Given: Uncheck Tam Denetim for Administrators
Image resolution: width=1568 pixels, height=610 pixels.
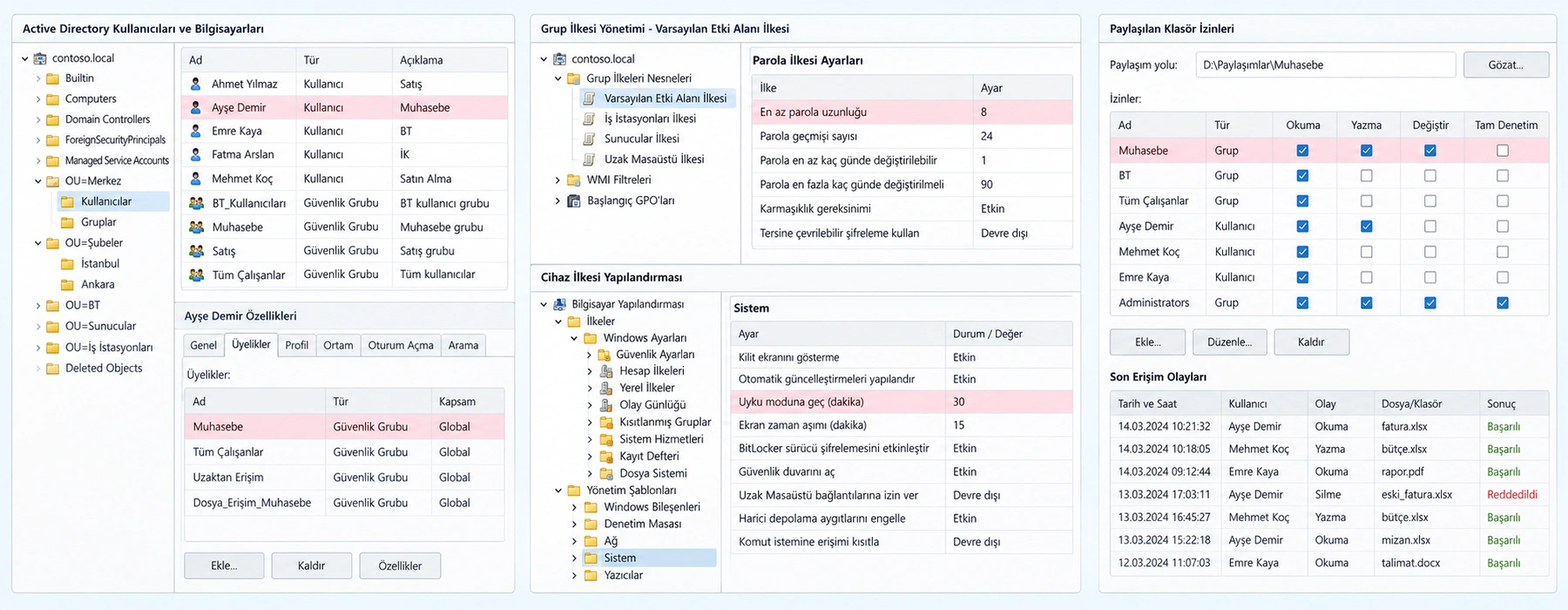Looking at the screenshot, I should 1503,303.
